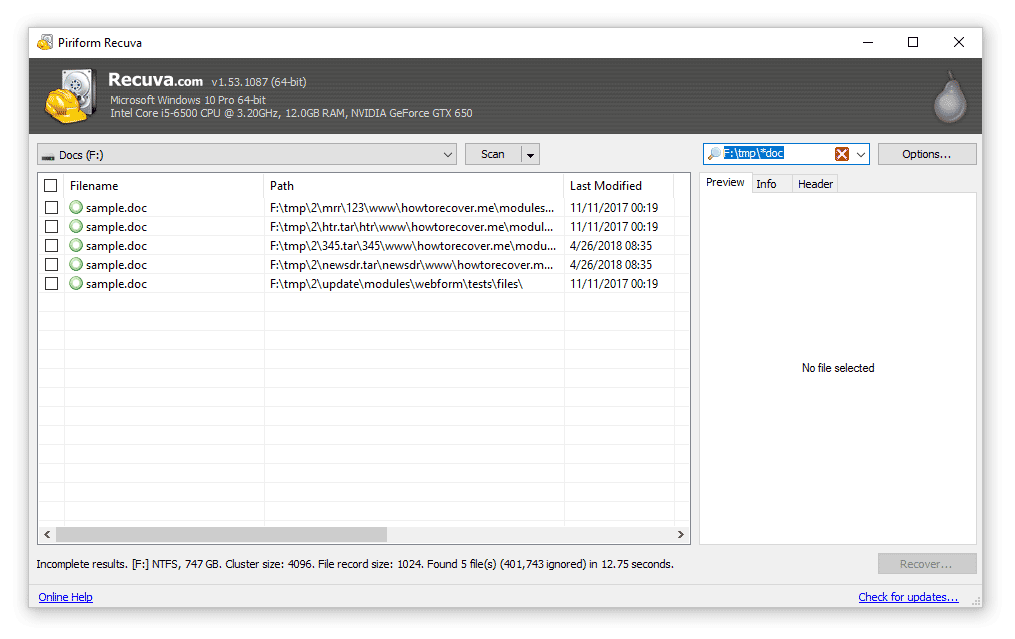Viewport: 1015px width, 639px height.
Task: Click green status icon for mrr\123 sample.doc
Action: pos(76,207)
